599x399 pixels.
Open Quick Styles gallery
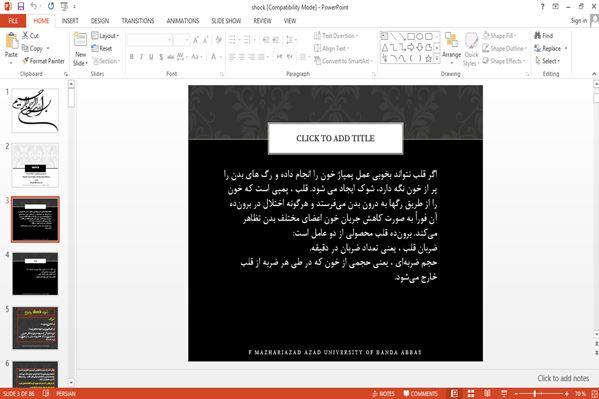pyautogui.click(x=471, y=49)
